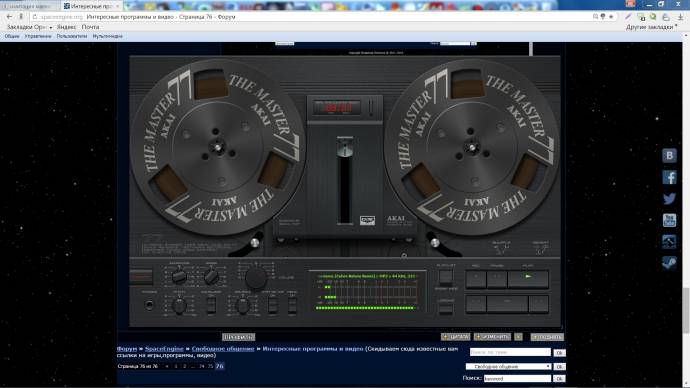Open the Пользователи menu

coord(72,36)
